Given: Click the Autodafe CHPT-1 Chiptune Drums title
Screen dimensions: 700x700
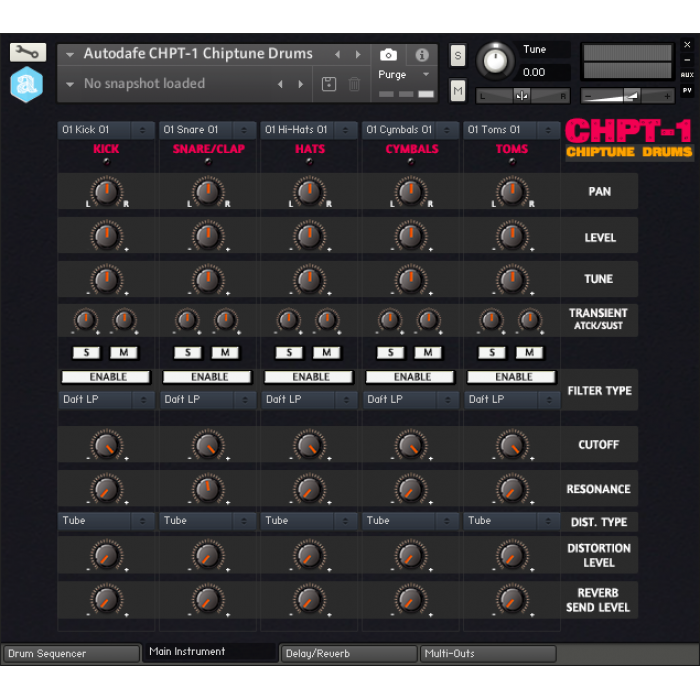Looking at the screenshot, I should coord(198,54).
